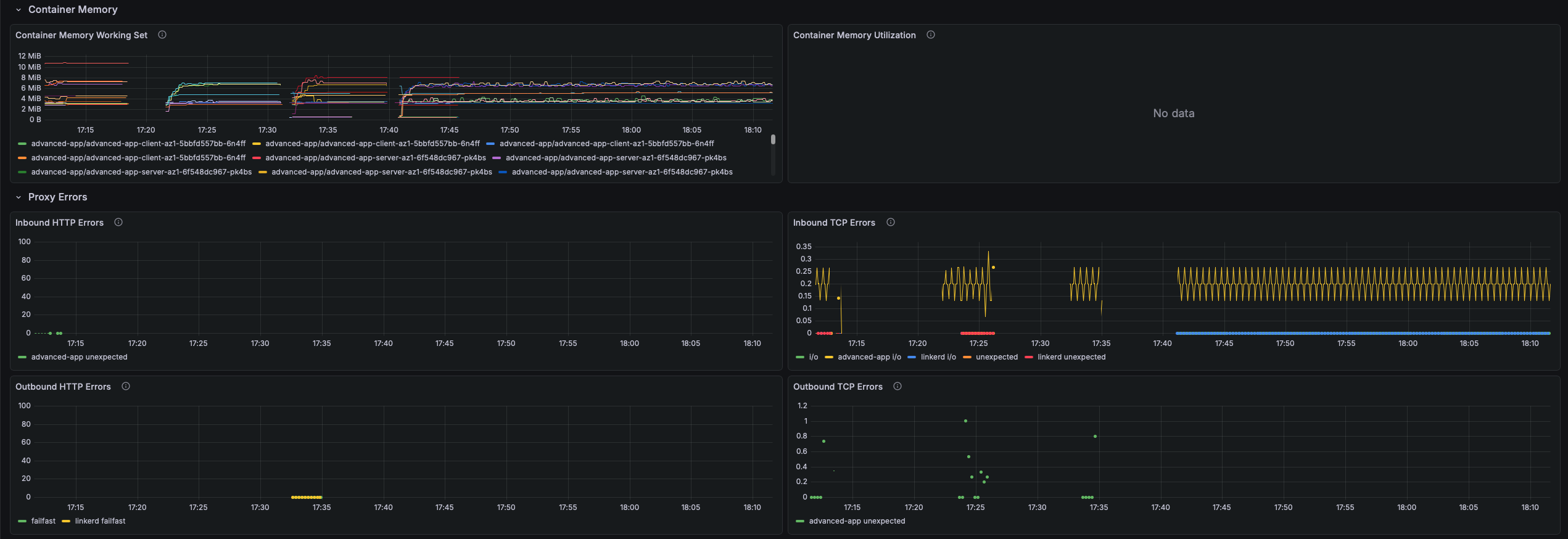Collapse the Proxy Errors row chevron
This screenshot has width=1568, height=539.
pyautogui.click(x=19, y=197)
